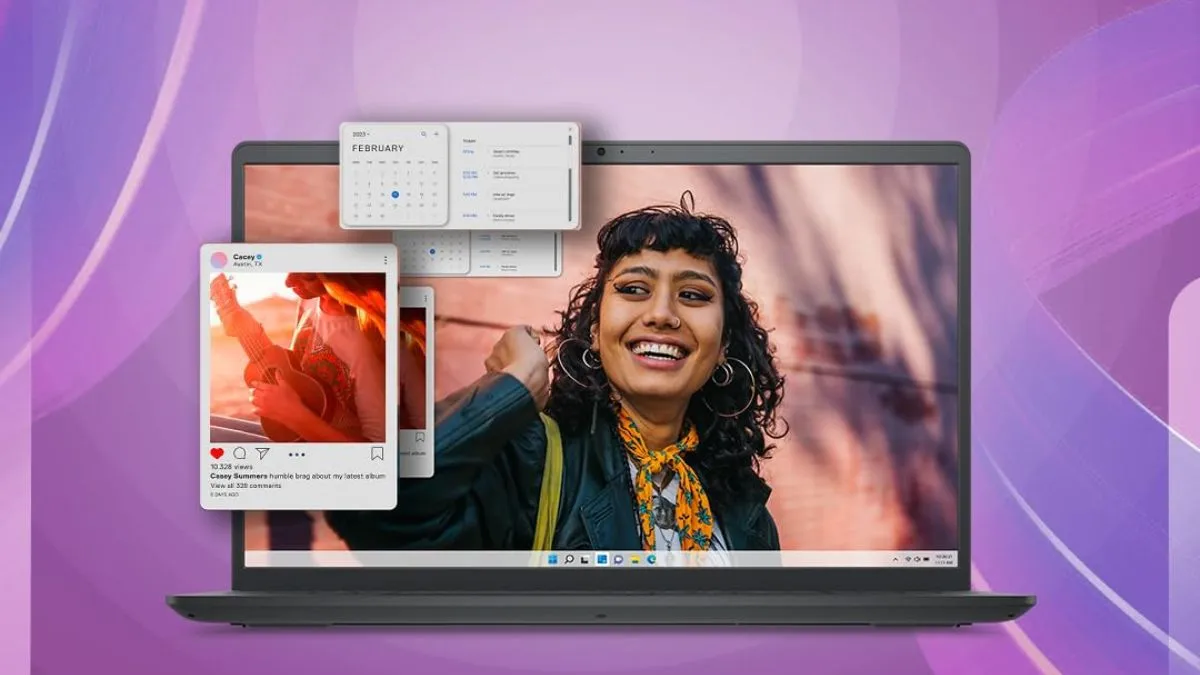Bookmark Casey's post with save icon
1200x675 pixels.
pyautogui.click(x=377, y=453)
